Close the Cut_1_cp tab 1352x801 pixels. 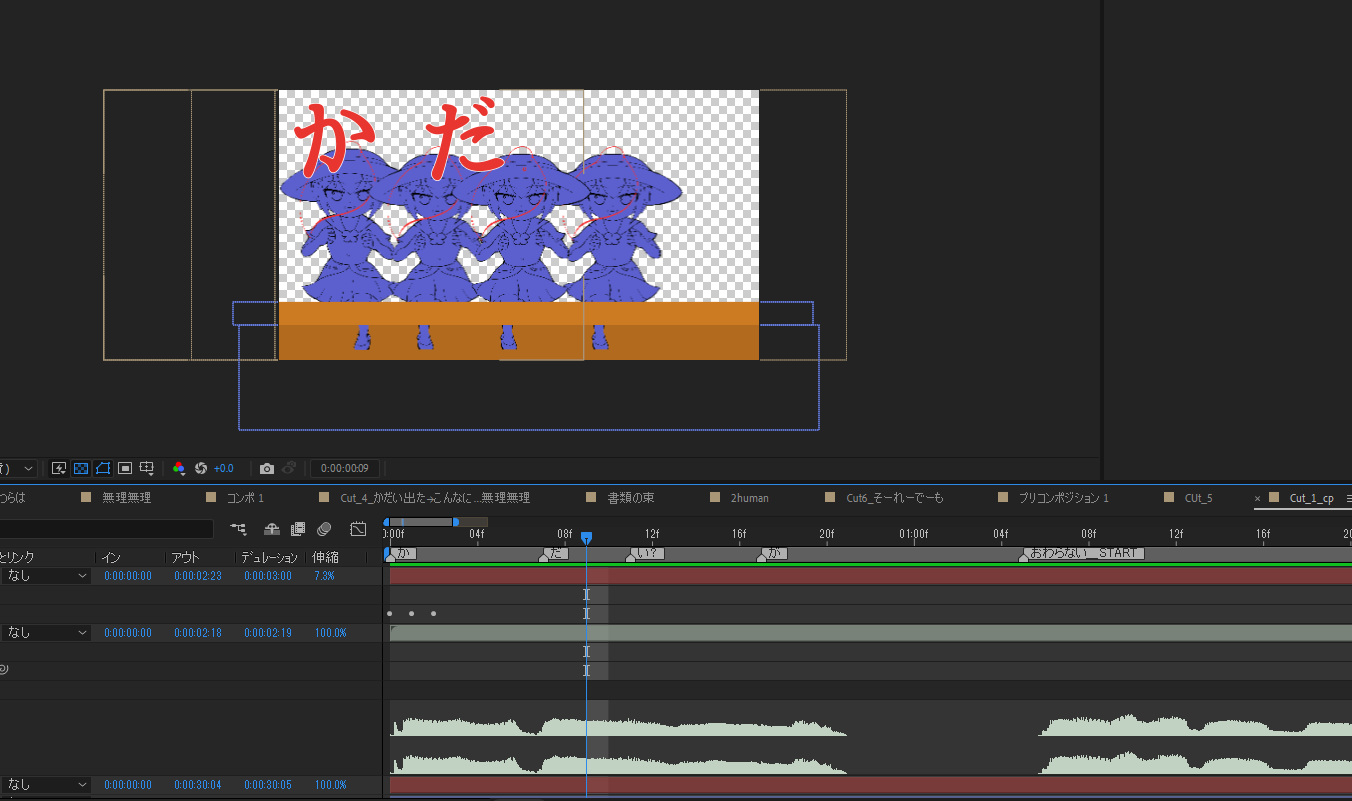pyautogui.click(x=1257, y=498)
